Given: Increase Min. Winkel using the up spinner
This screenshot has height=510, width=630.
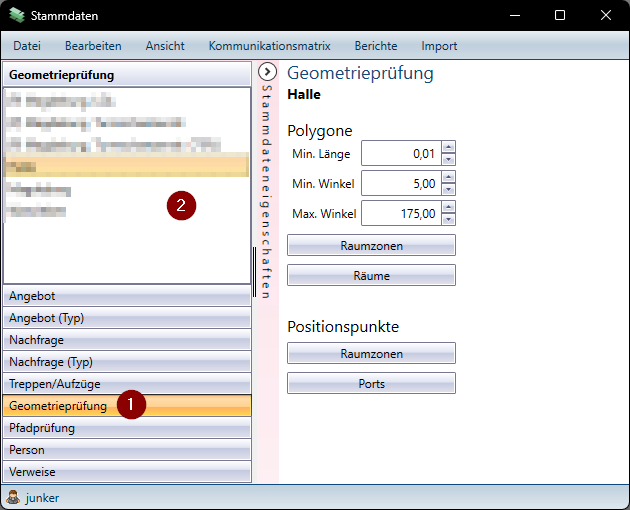Looking at the screenshot, I should [x=448, y=177].
